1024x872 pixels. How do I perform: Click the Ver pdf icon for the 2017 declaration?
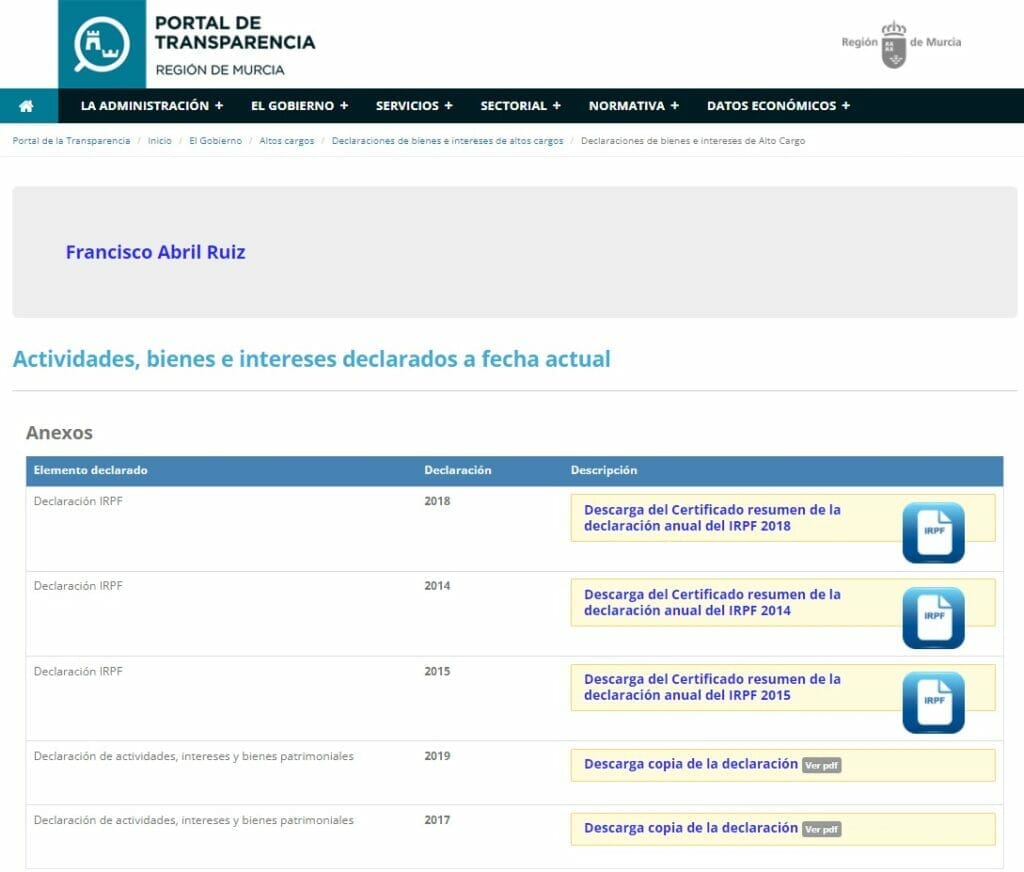click(x=820, y=829)
